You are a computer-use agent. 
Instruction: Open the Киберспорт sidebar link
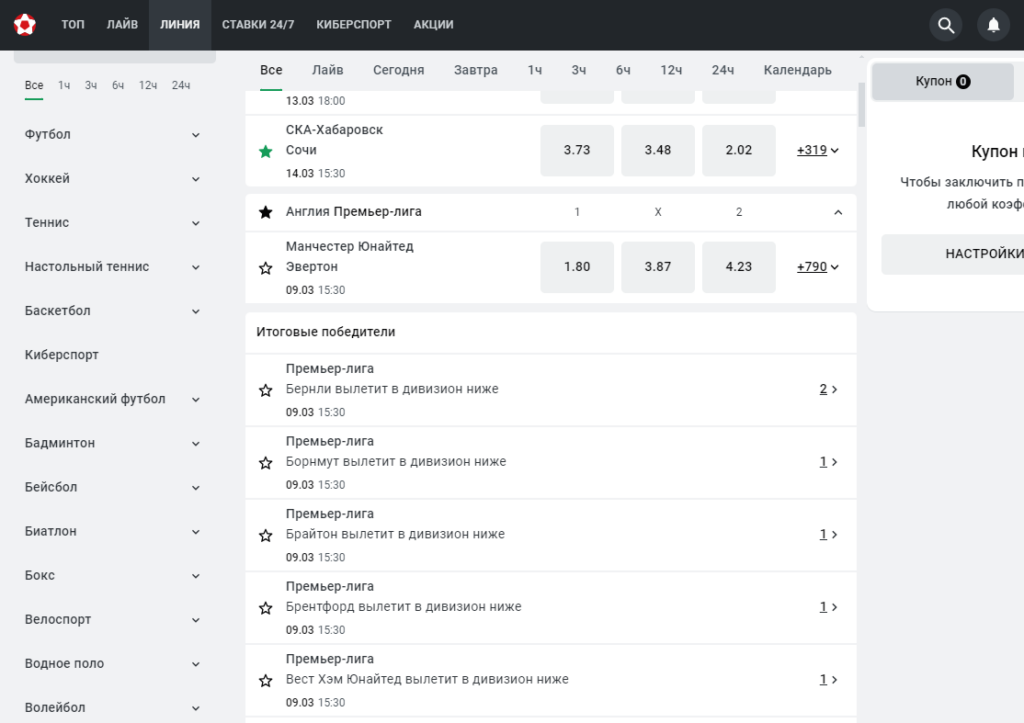[x=61, y=355]
